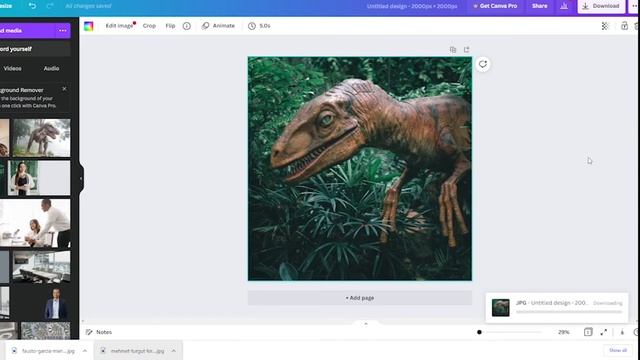Open the color picker rainbow swatch
Screen dimensions: 640x360
pos(89,26)
